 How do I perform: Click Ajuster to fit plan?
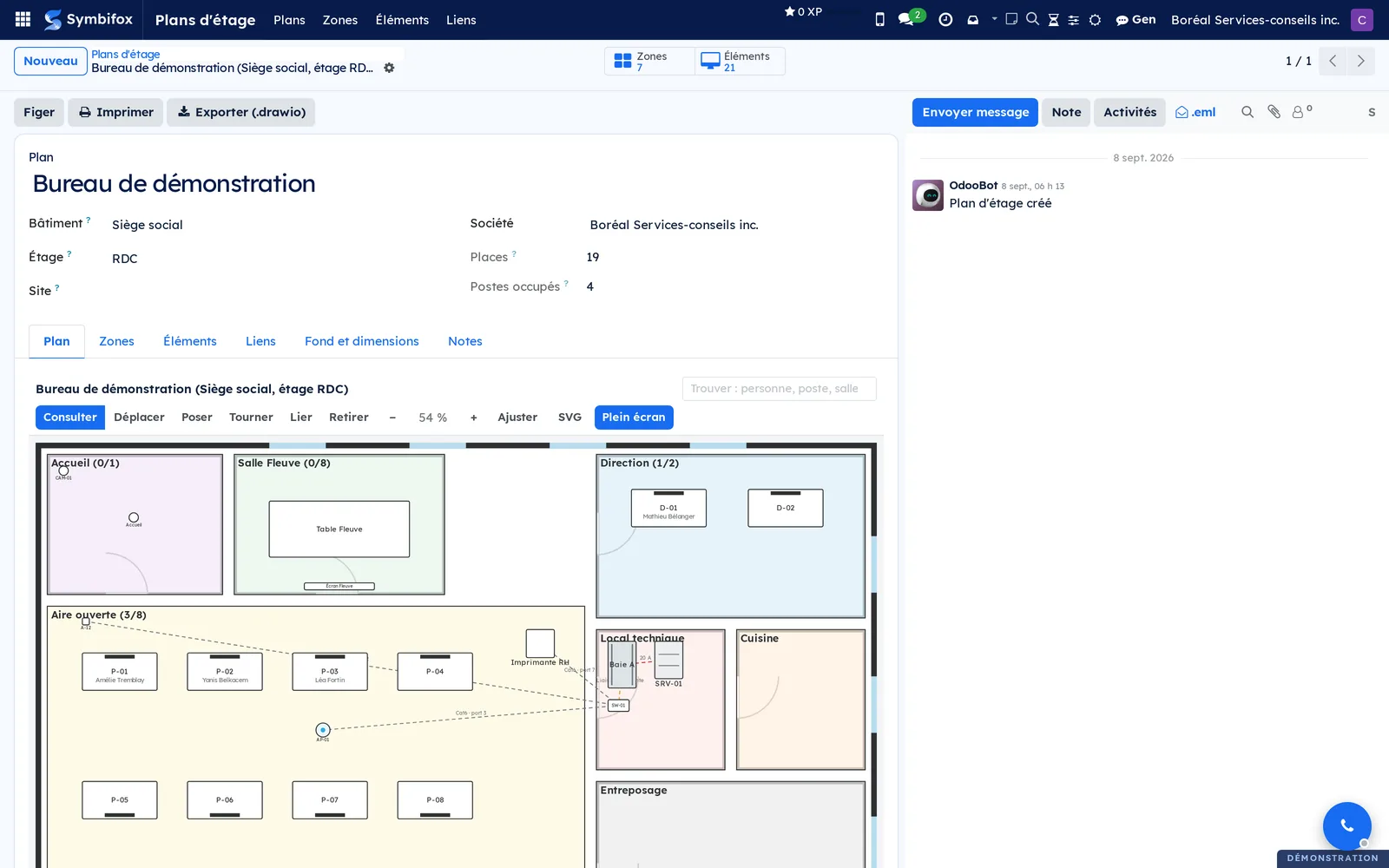click(x=517, y=418)
